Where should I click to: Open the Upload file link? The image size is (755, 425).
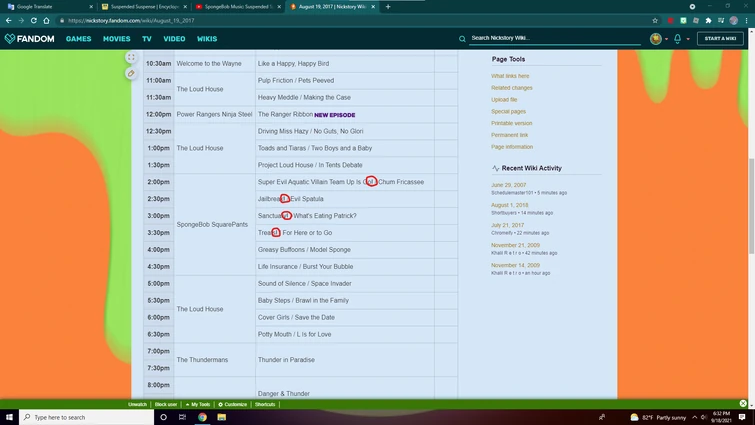tap(504, 100)
